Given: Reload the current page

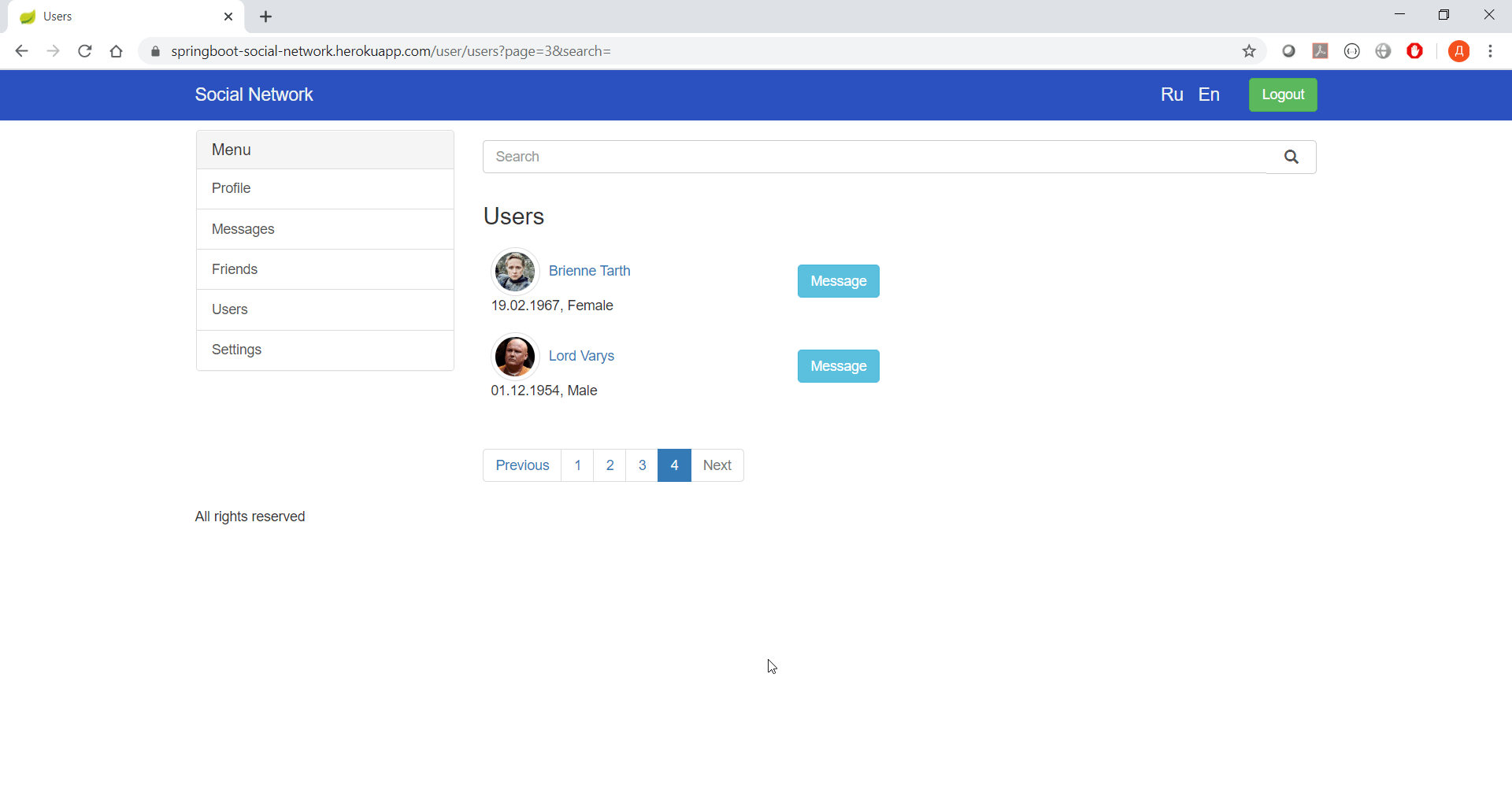Looking at the screenshot, I should (x=84, y=50).
